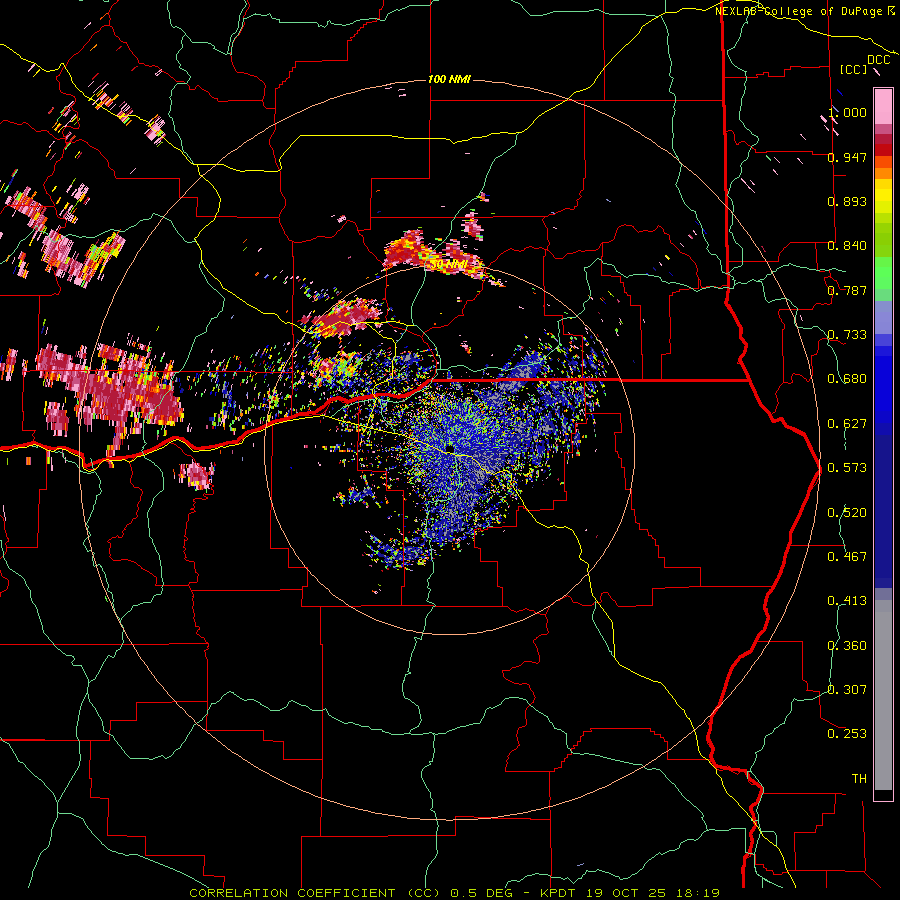Click the 19 OCT 25 date in caption
This screenshot has height=900, width=900.
tap(625, 893)
